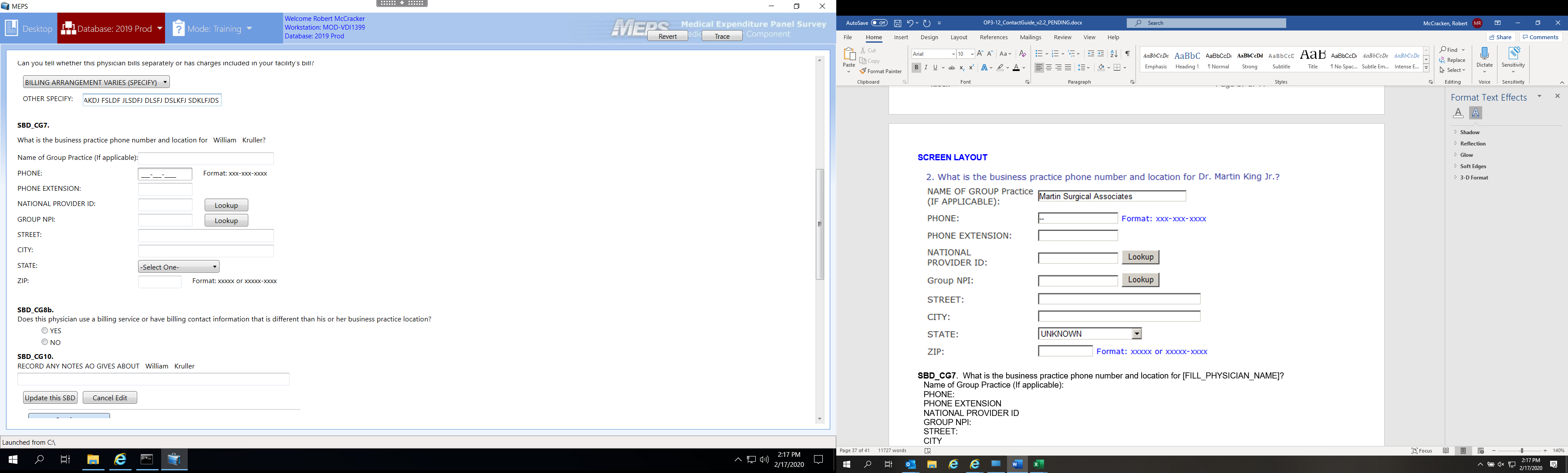This screenshot has height=473, width=1568.
Task: Click the Sort A-Z icon
Action: [x=1114, y=54]
